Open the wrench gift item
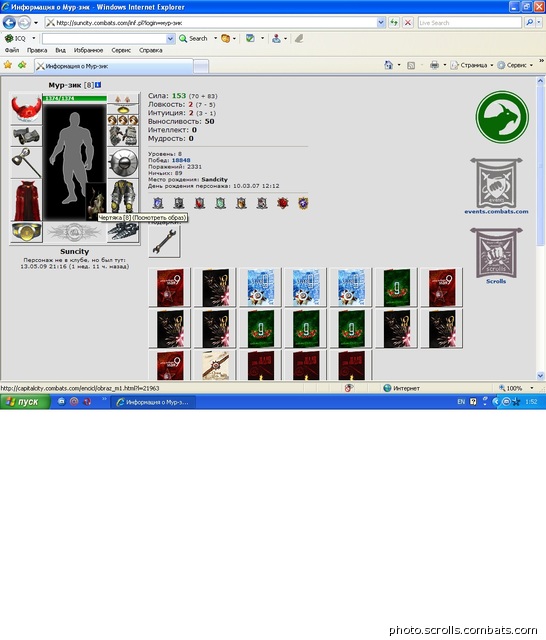Image resolution: width=546 pixels, height=640 pixels. coord(164,242)
